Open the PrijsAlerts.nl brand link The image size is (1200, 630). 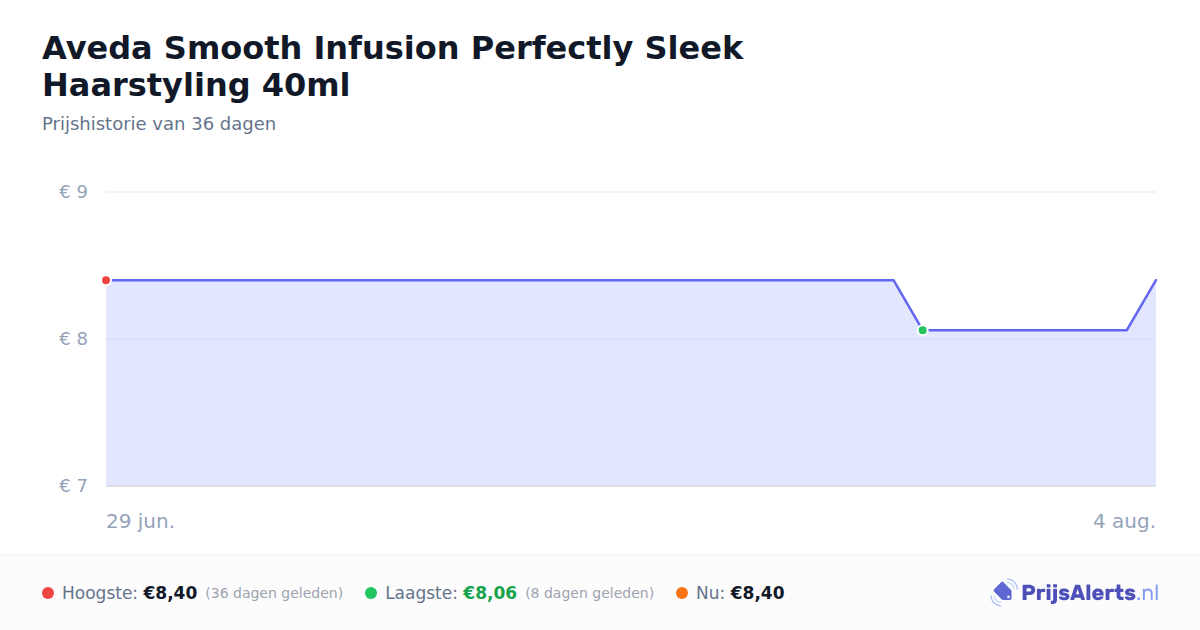coord(1075,593)
